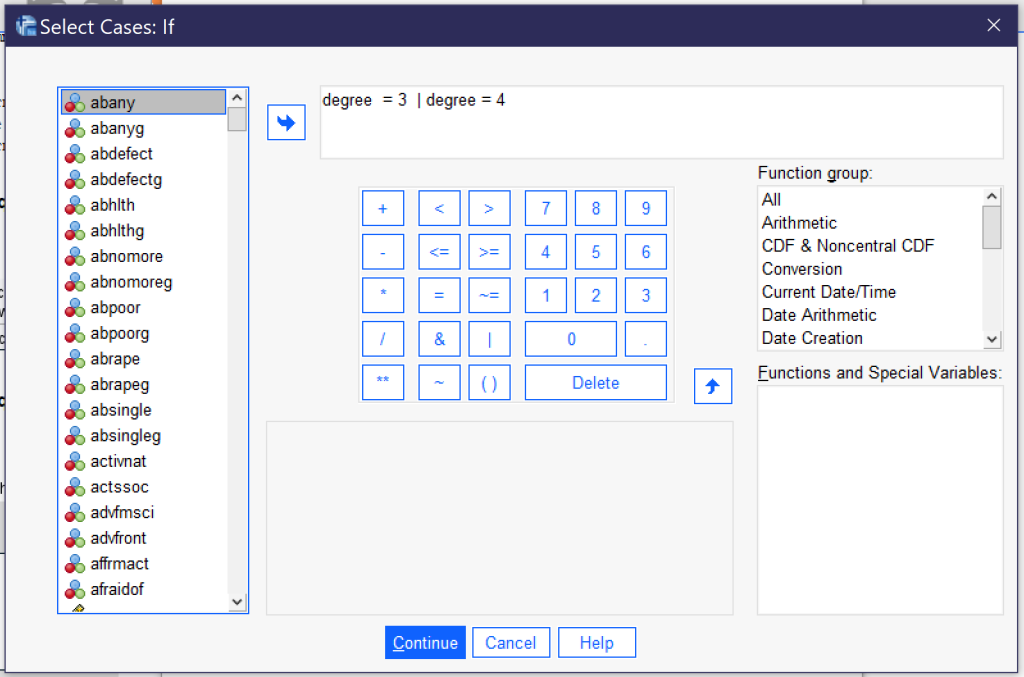Click the up arrow to insert function
The height and width of the screenshot is (677, 1024).
click(712, 387)
